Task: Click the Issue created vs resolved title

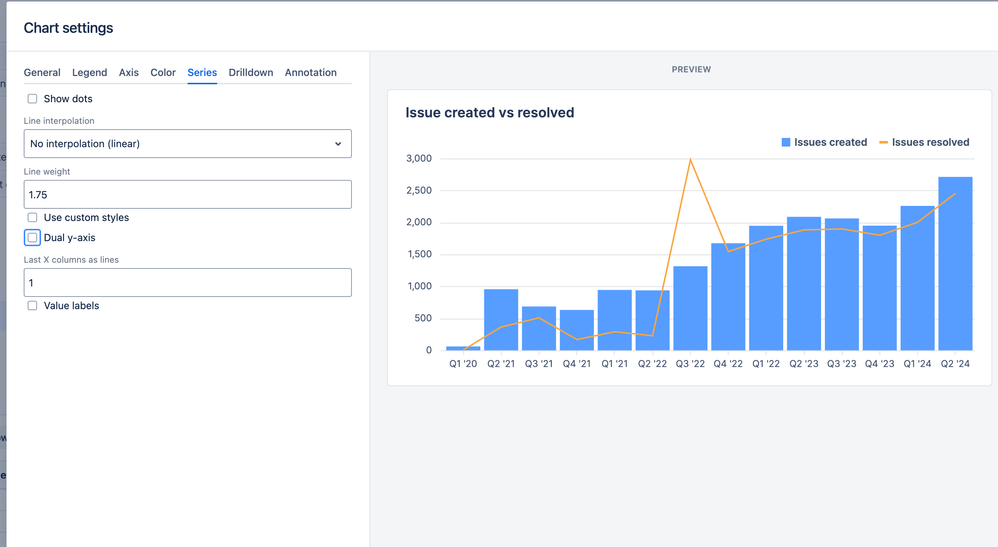Action: click(x=489, y=113)
